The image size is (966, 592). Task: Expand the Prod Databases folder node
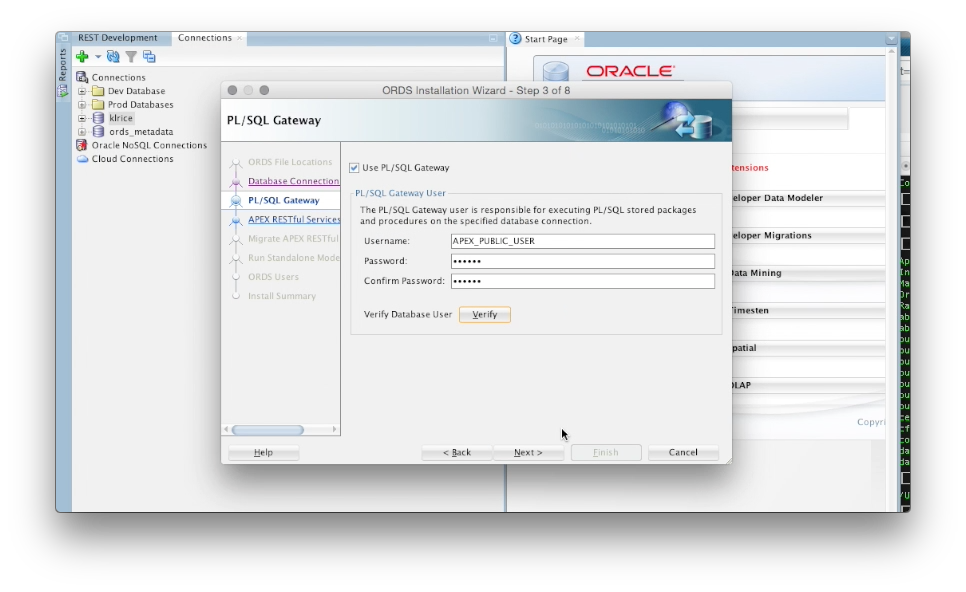tap(81, 105)
